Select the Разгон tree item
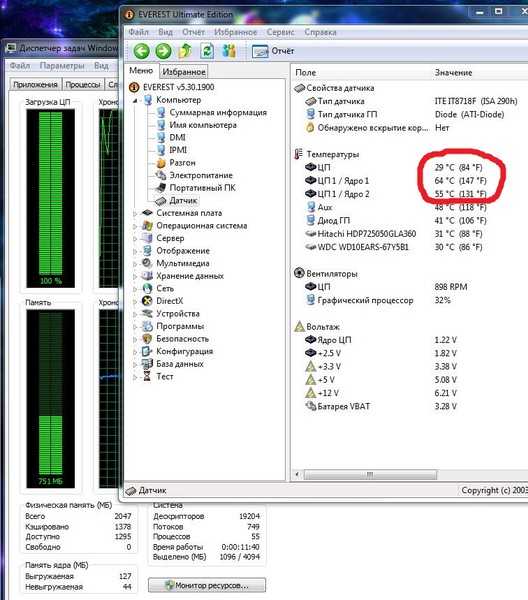 (x=182, y=163)
